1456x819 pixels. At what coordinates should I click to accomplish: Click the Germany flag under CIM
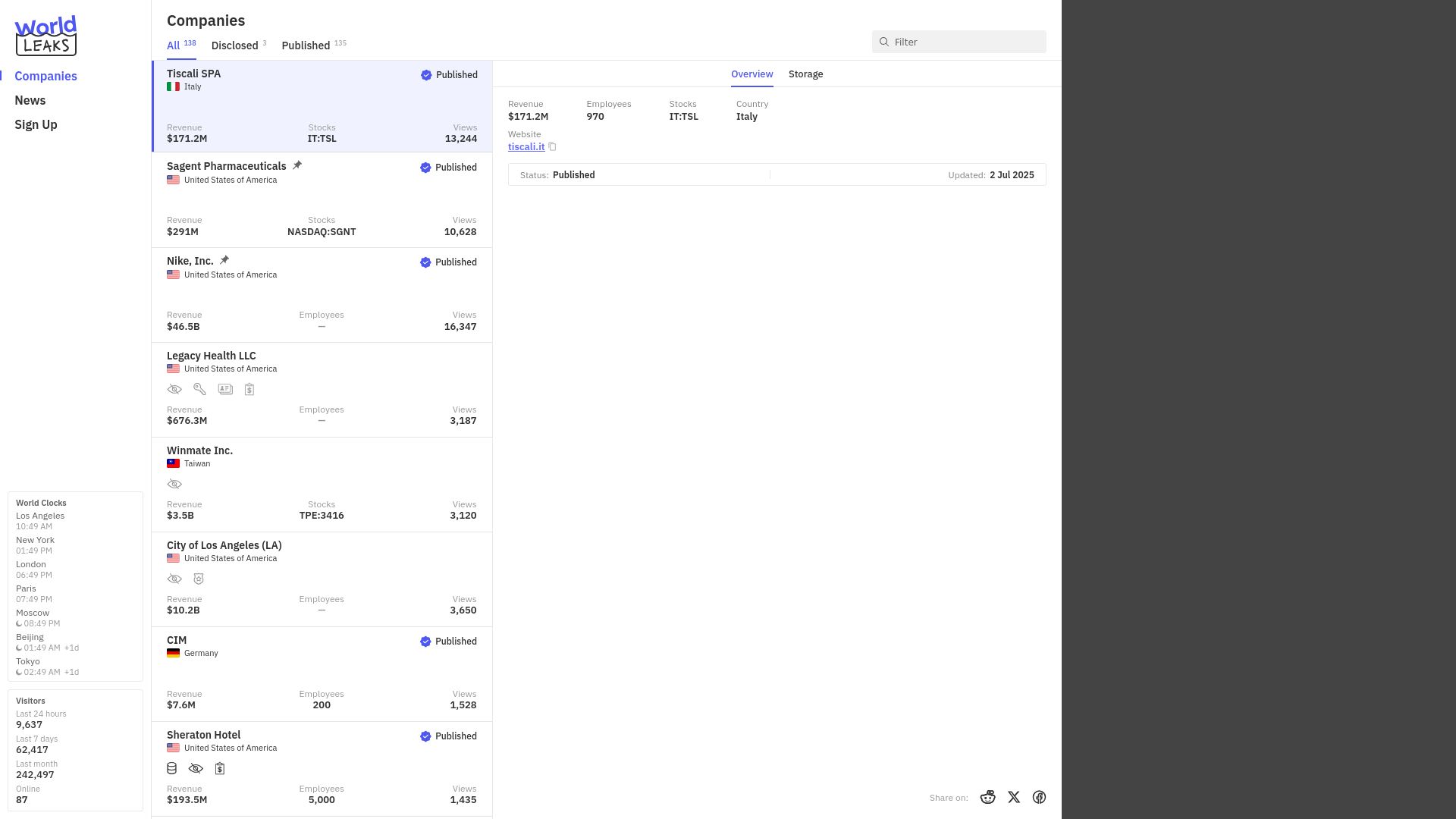coord(173,653)
